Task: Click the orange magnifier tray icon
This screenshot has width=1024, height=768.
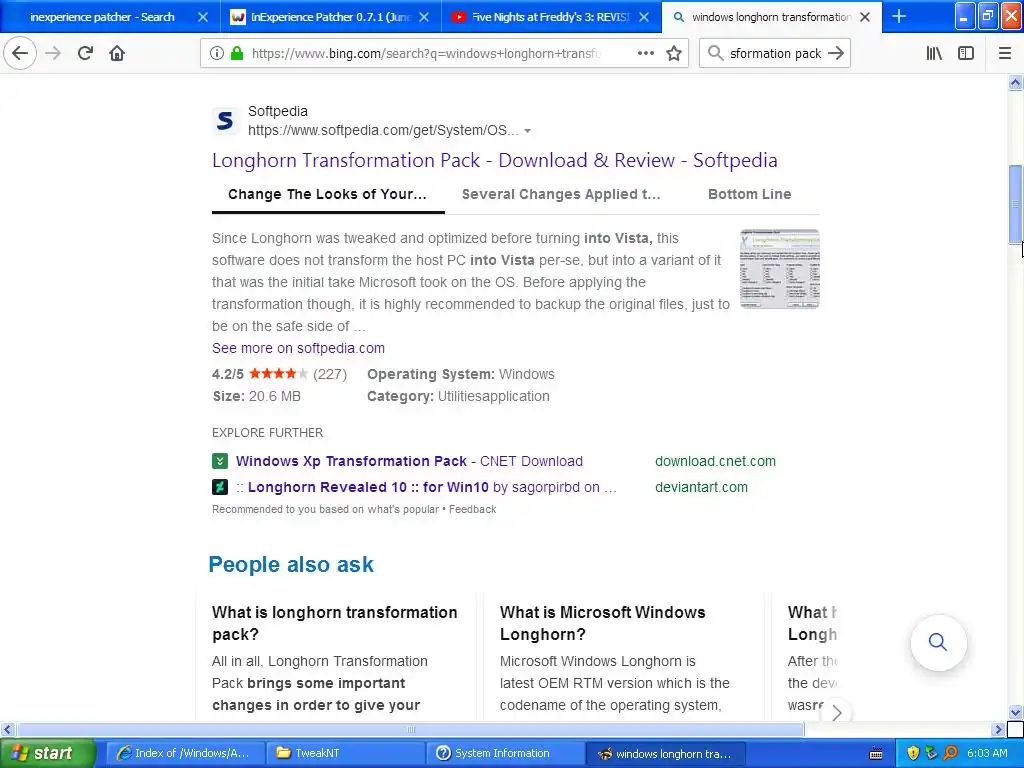Action: (950, 753)
